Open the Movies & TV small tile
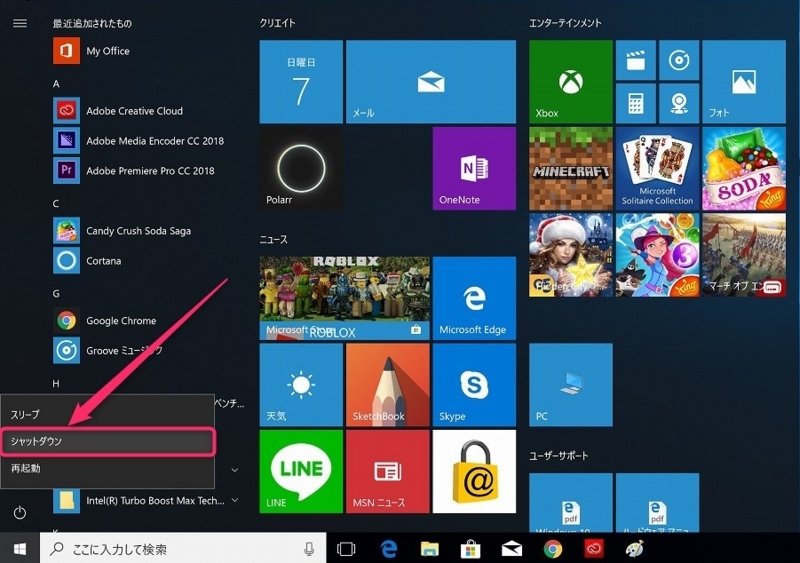Viewport: 800px width, 563px height. (636, 60)
